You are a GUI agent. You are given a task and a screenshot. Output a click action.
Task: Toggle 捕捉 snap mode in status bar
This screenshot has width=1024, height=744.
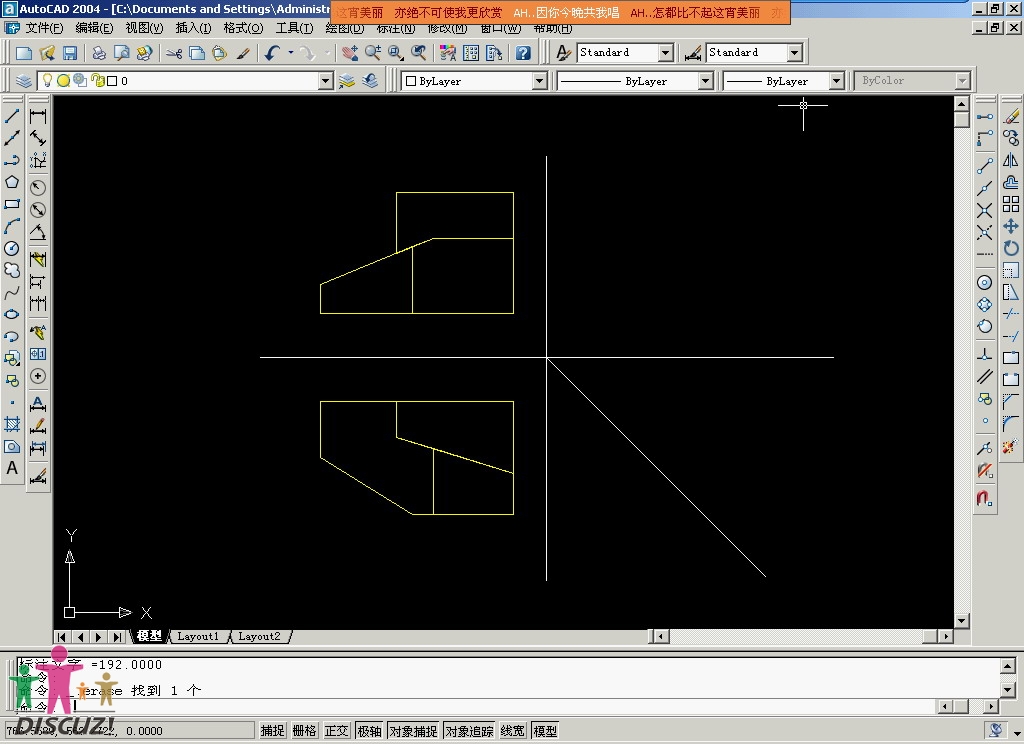point(272,731)
